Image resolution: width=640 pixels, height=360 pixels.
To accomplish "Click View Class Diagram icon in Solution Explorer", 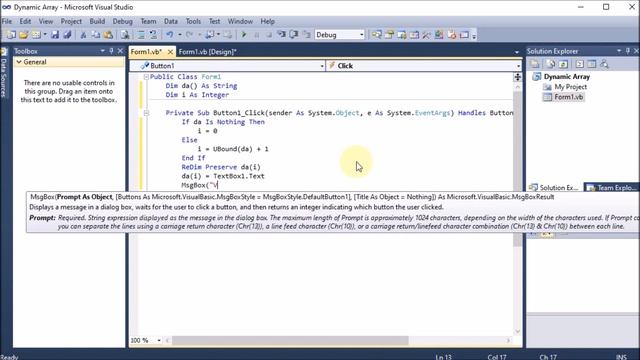I will click(x=604, y=64).
